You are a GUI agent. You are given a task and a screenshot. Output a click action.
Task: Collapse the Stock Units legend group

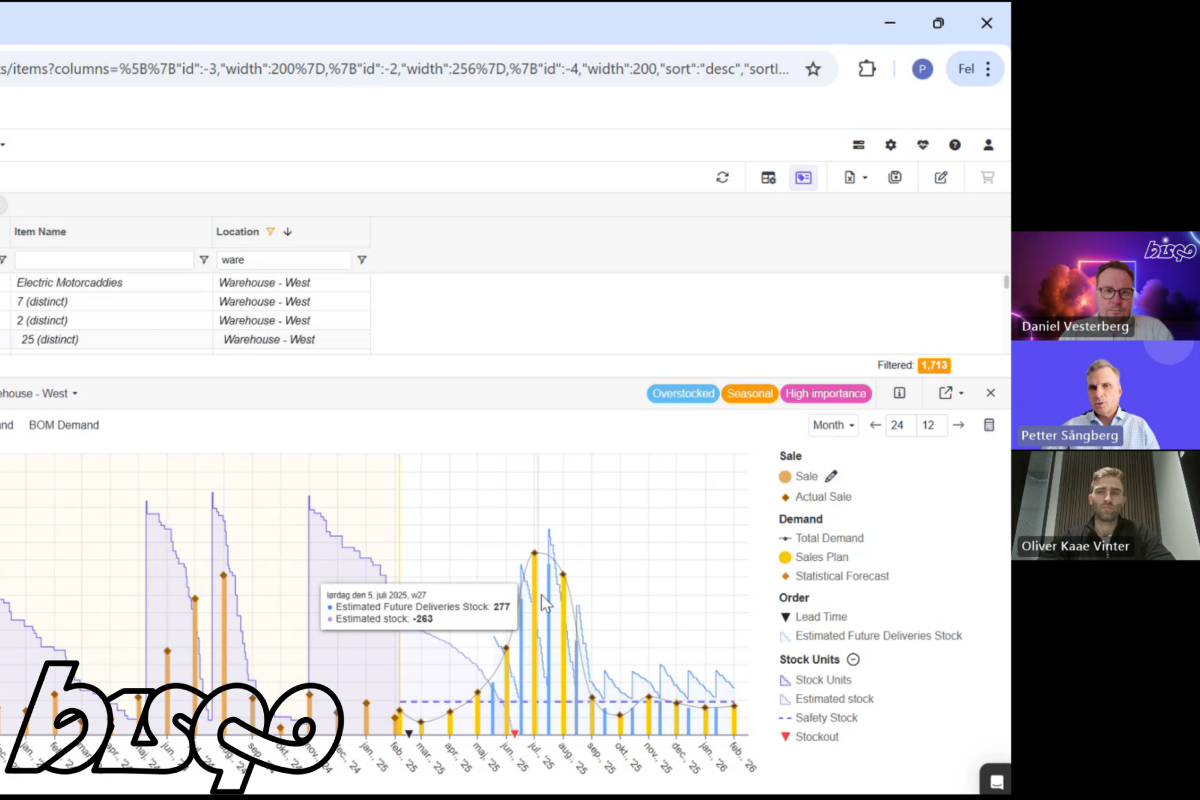click(x=853, y=660)
